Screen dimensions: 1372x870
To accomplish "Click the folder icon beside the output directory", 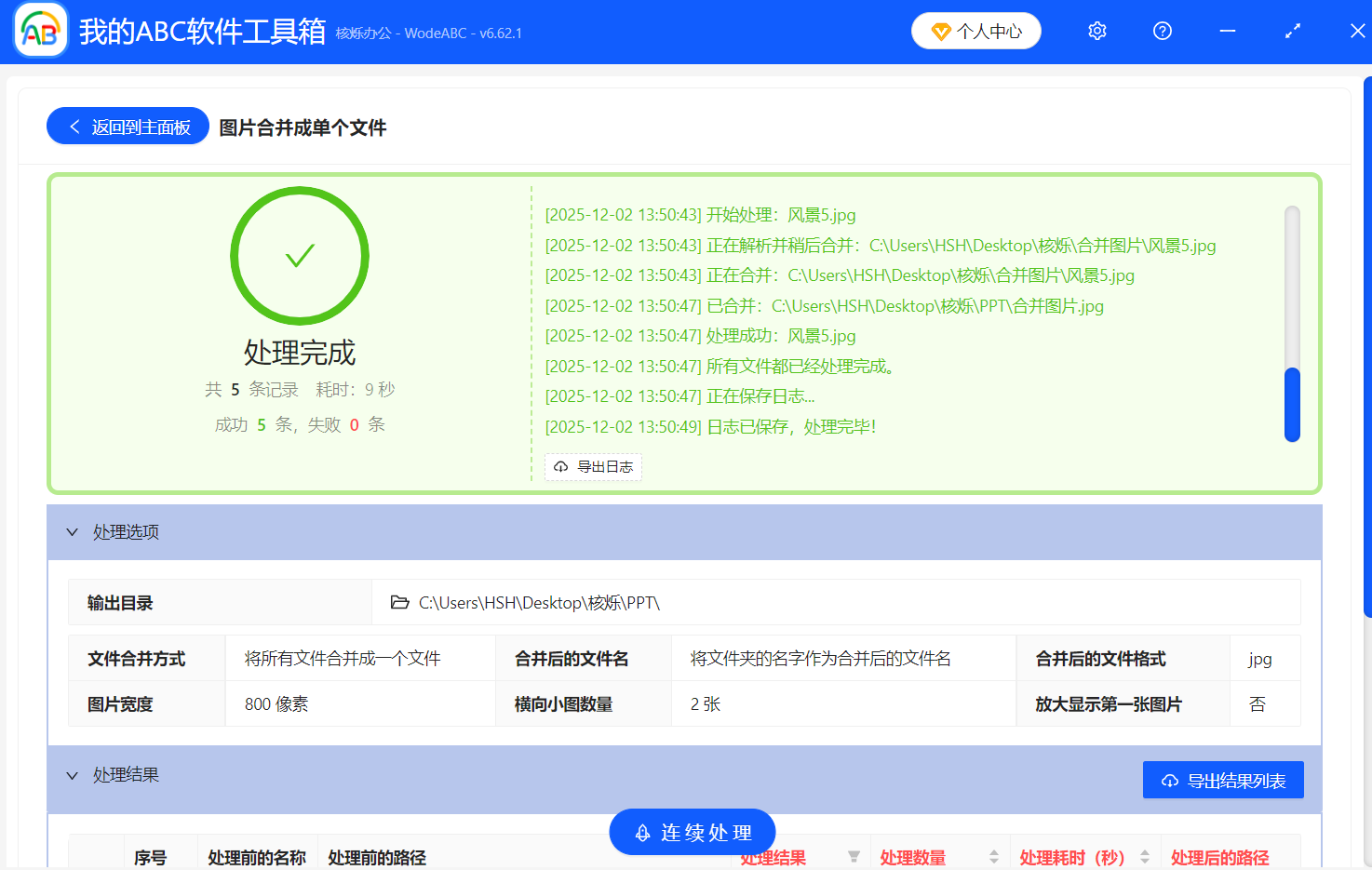I will (398, 602).
